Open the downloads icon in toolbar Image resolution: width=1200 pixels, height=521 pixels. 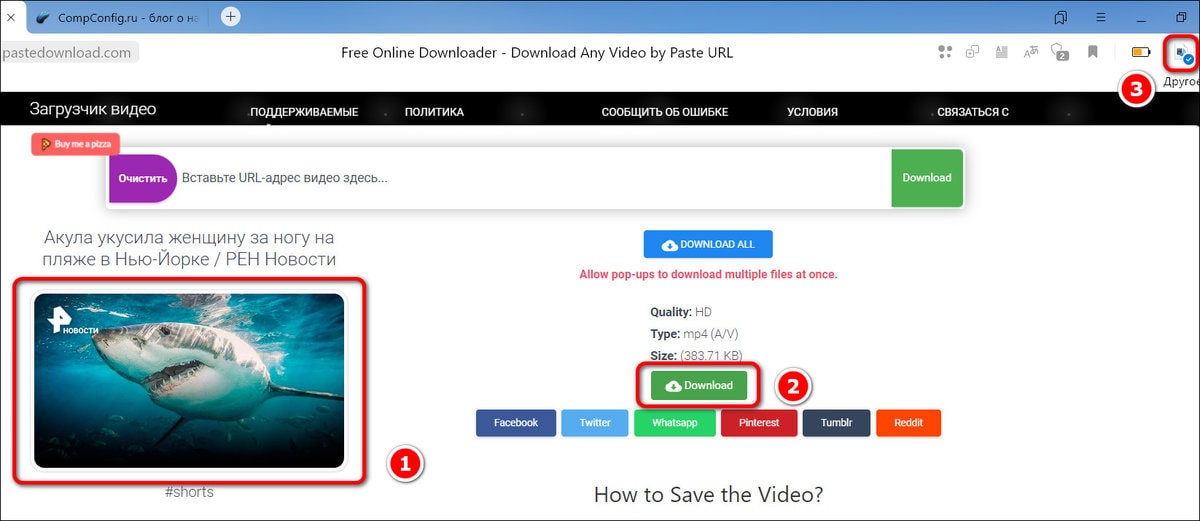click(x=1183, y=53)
